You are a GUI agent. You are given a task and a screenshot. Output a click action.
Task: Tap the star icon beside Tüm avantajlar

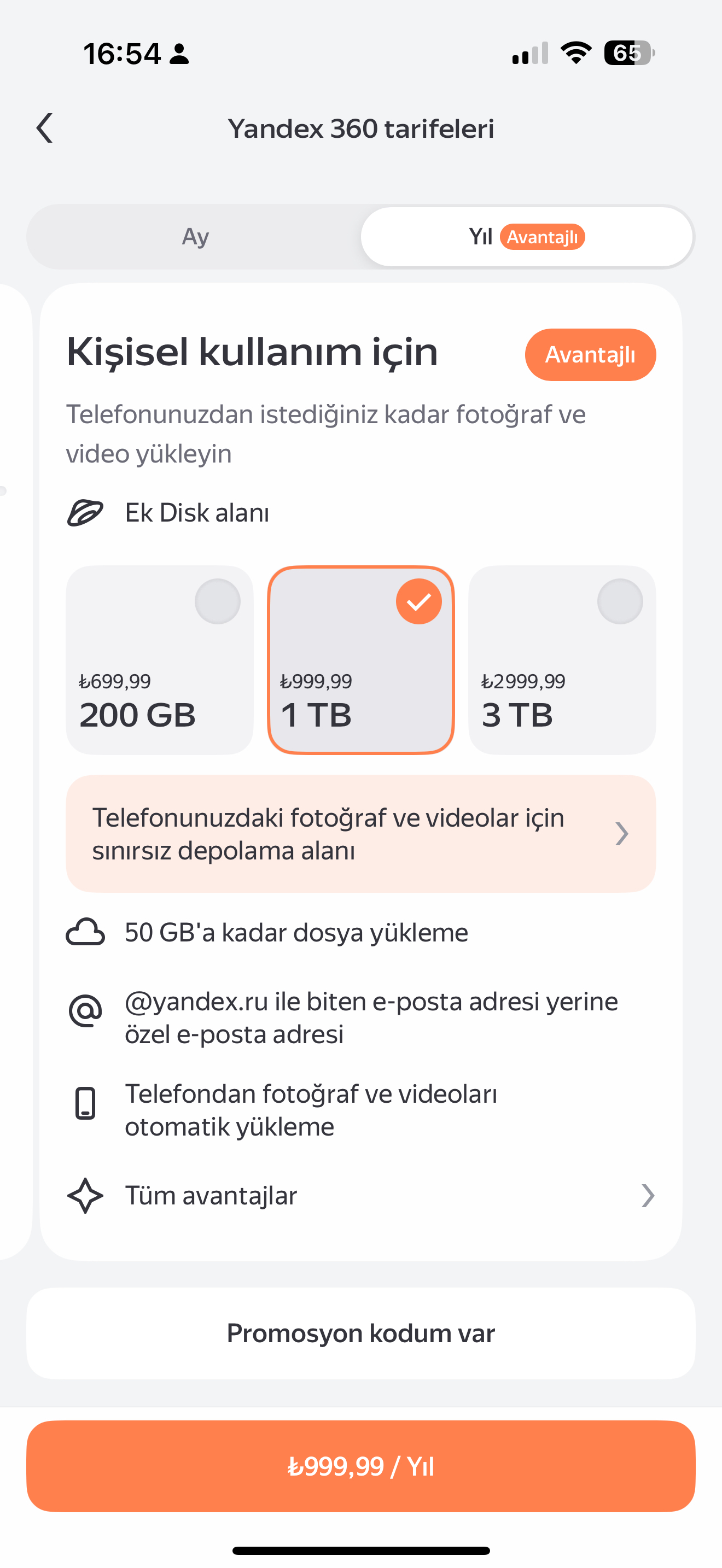tap(85, 1196)
